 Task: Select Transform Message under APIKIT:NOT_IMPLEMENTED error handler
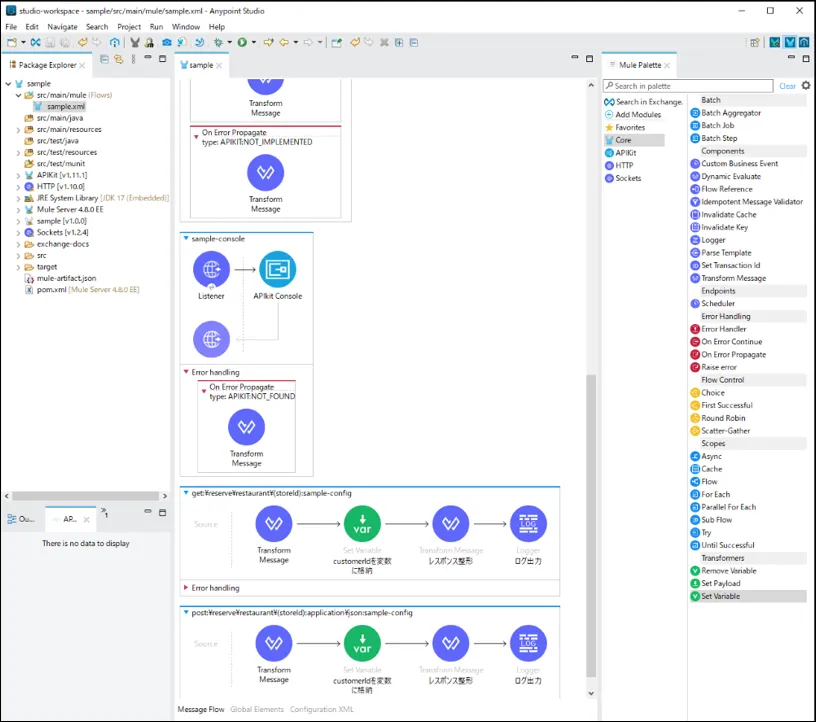(265, 173)
